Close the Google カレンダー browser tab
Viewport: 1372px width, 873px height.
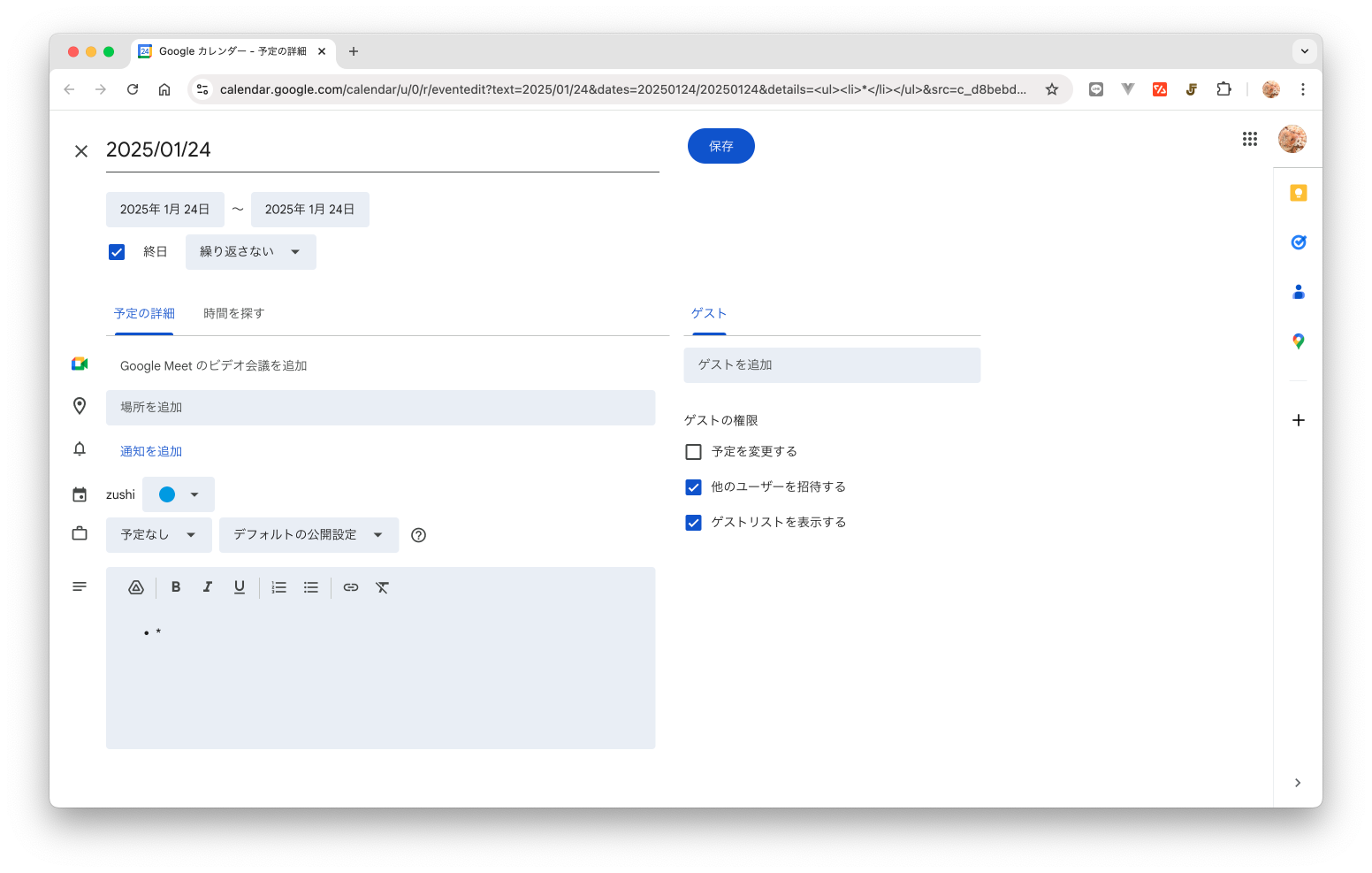(x=322, y=51)
